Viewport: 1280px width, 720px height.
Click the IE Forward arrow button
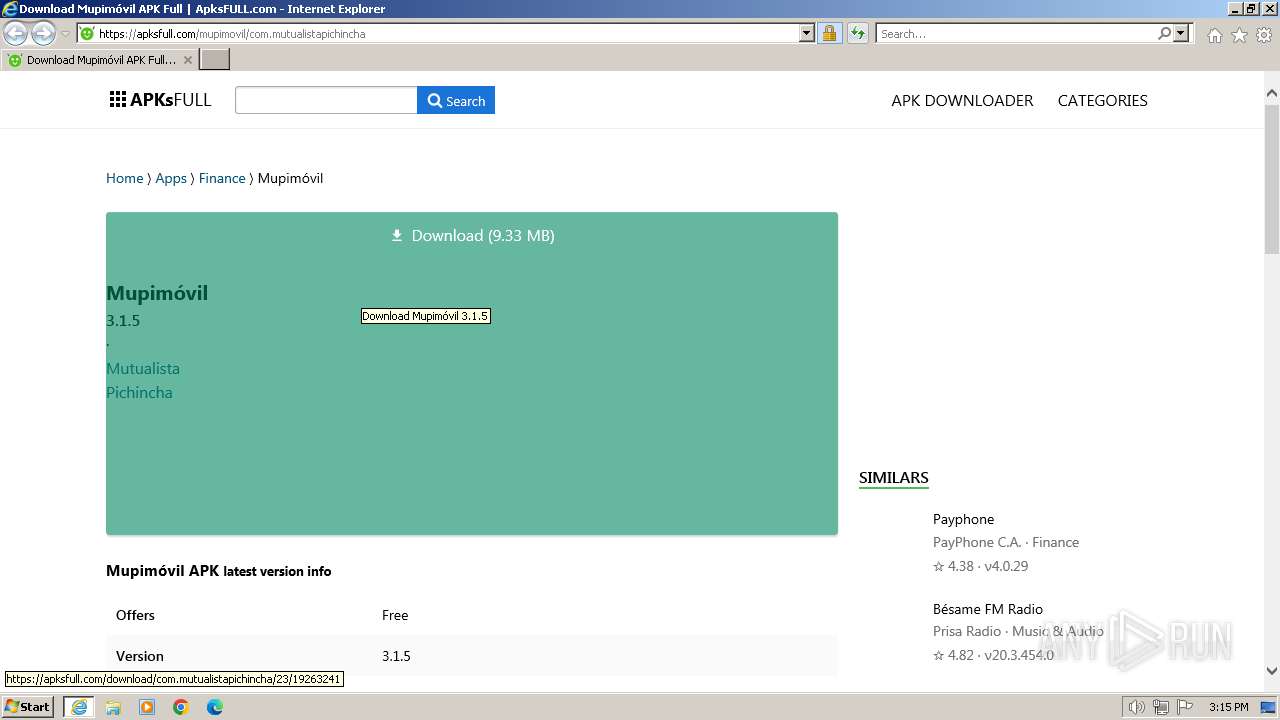pyautogui.click(x=43, y=33)
